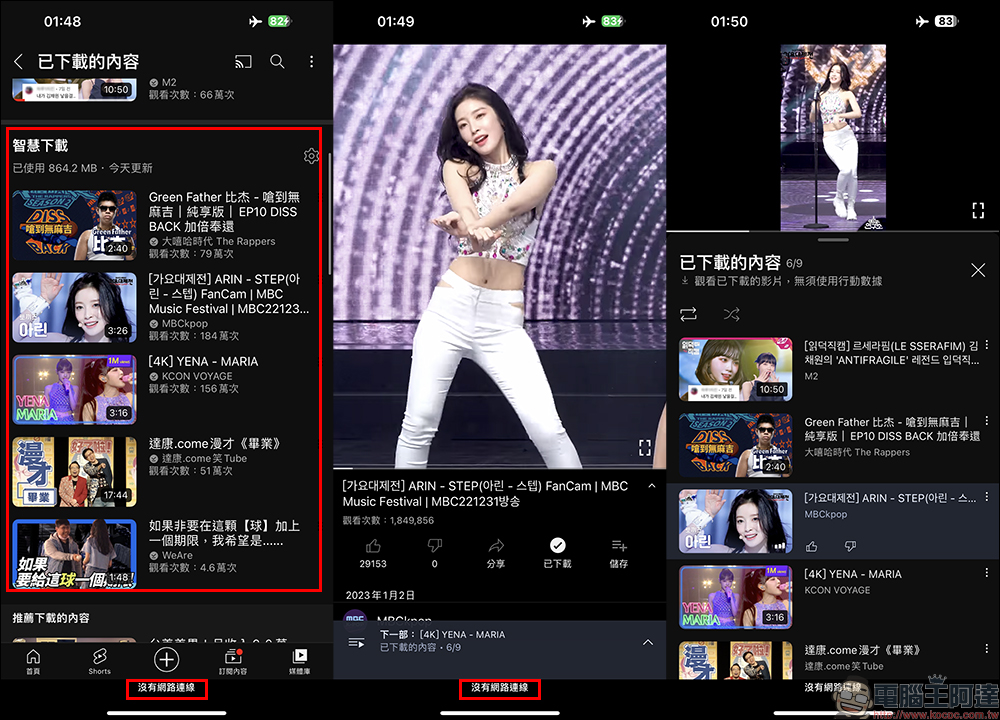
Task: Enter fullscreen on the right mini video
Action: 978,210
